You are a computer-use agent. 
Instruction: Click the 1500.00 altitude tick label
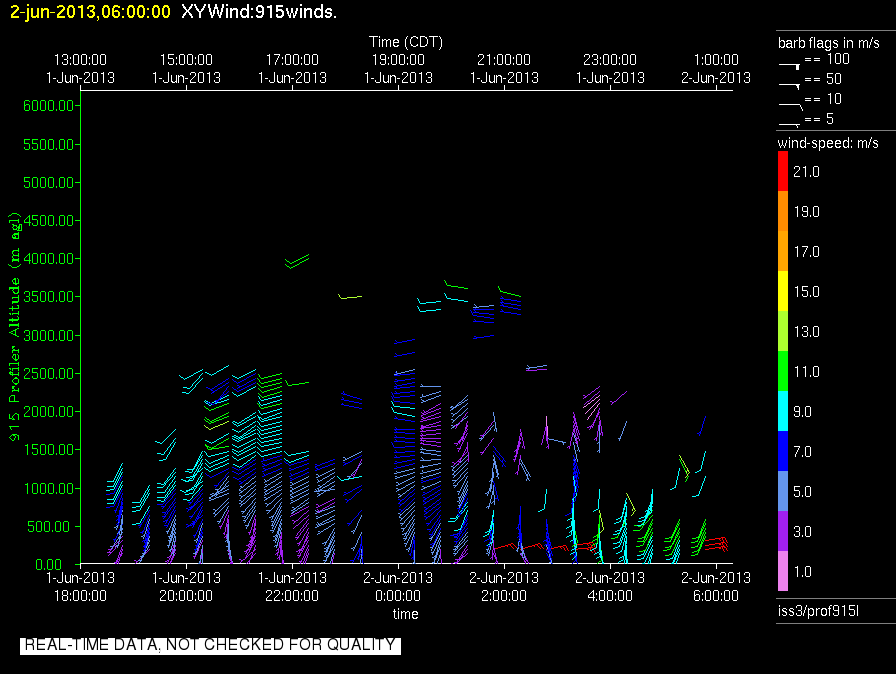[x=49, y=450]
